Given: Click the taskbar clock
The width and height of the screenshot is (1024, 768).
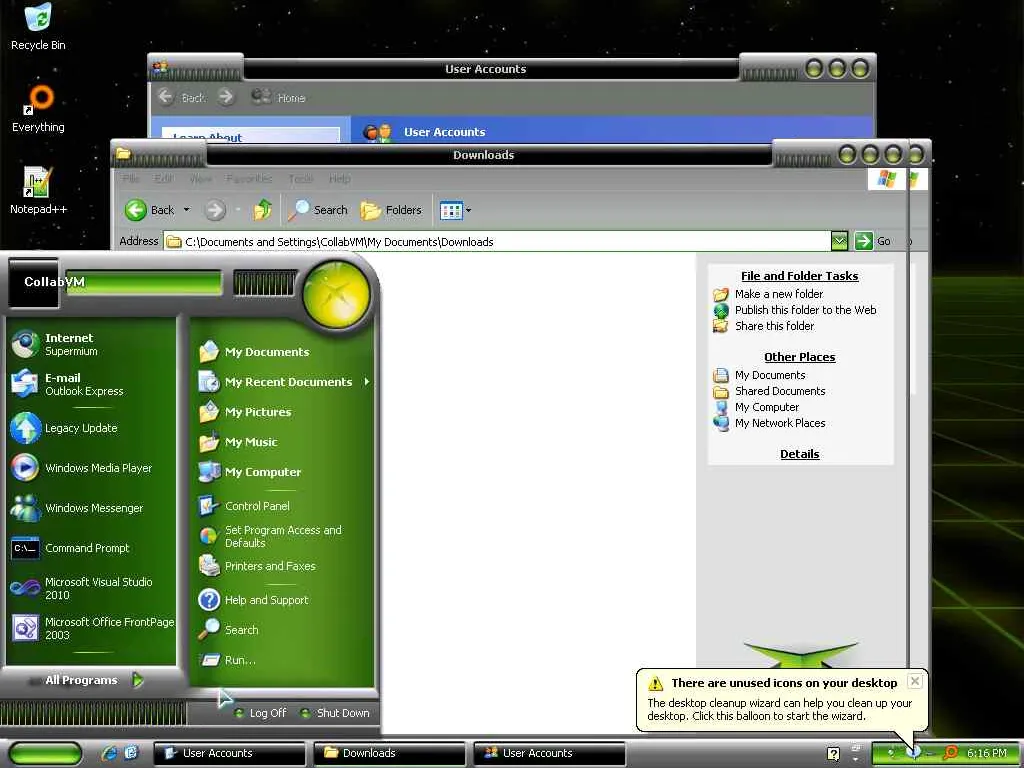Looking at the screenshot, I should point(986,753).
